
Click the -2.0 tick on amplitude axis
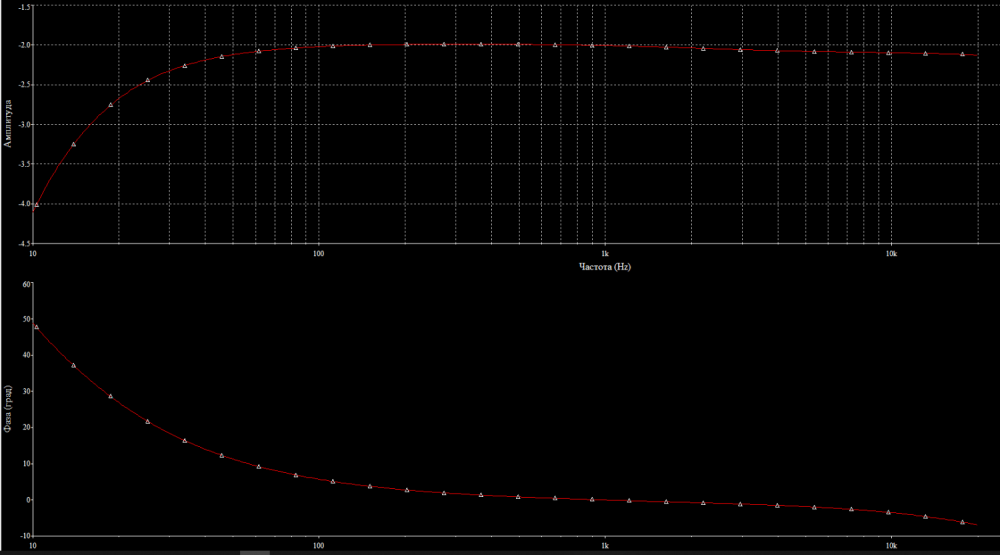point(23,45)
